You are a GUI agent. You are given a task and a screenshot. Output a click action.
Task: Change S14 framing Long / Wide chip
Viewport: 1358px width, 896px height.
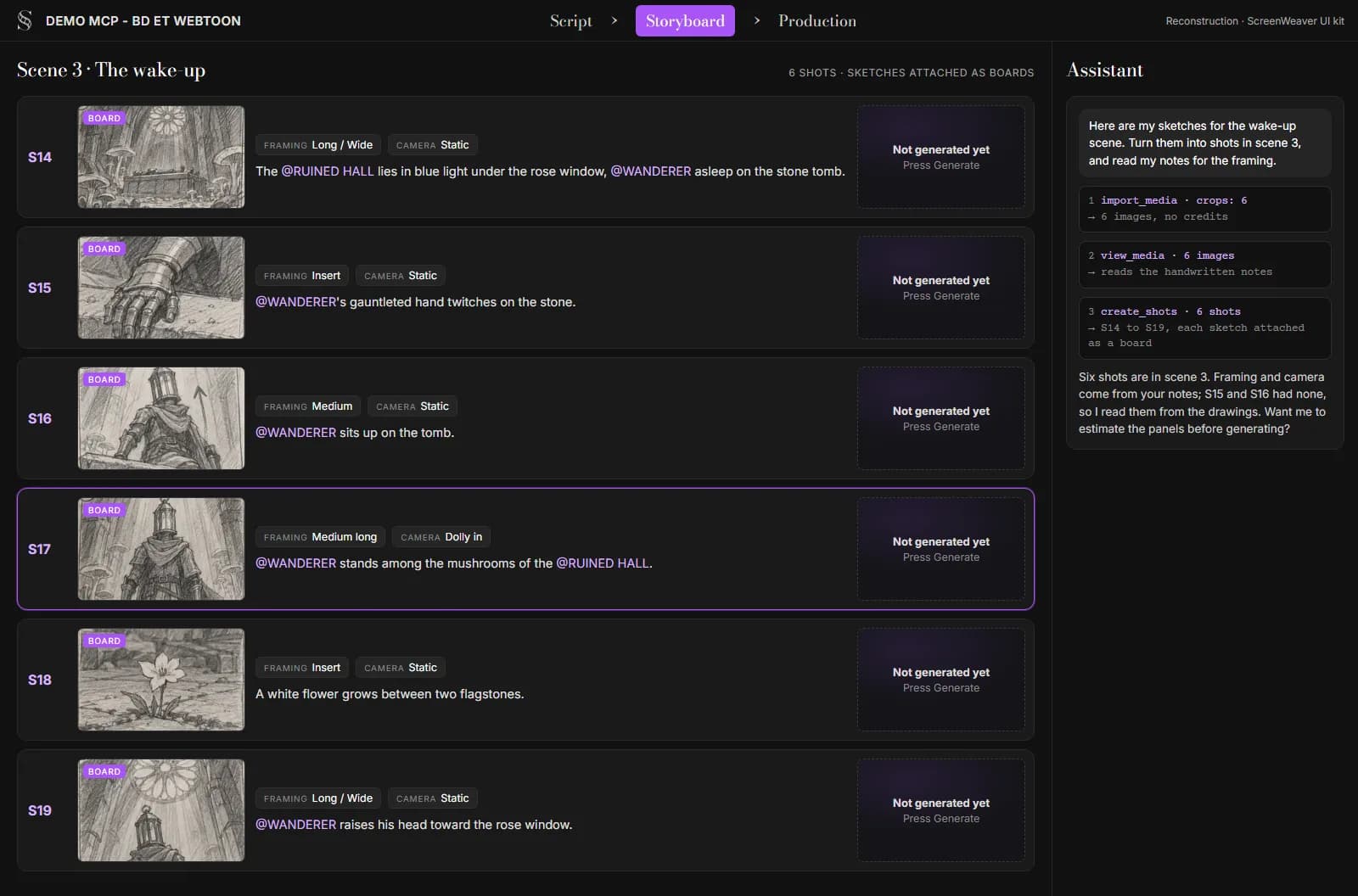[318, 145]
